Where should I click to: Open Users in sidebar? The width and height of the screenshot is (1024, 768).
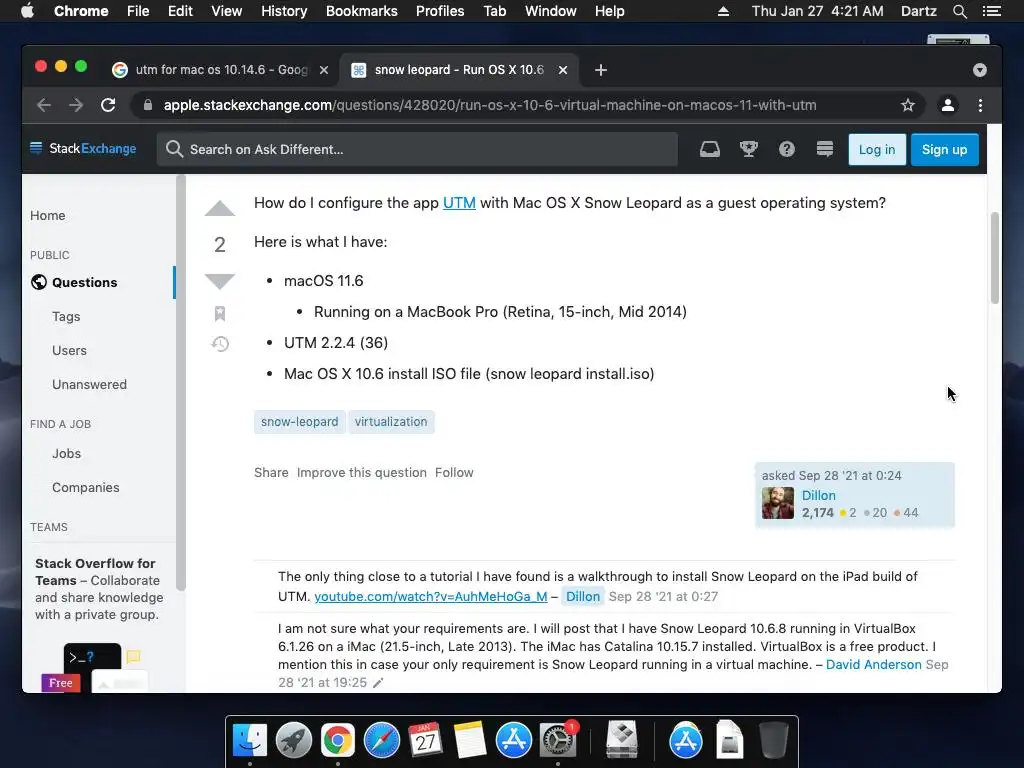pos(69,350)
